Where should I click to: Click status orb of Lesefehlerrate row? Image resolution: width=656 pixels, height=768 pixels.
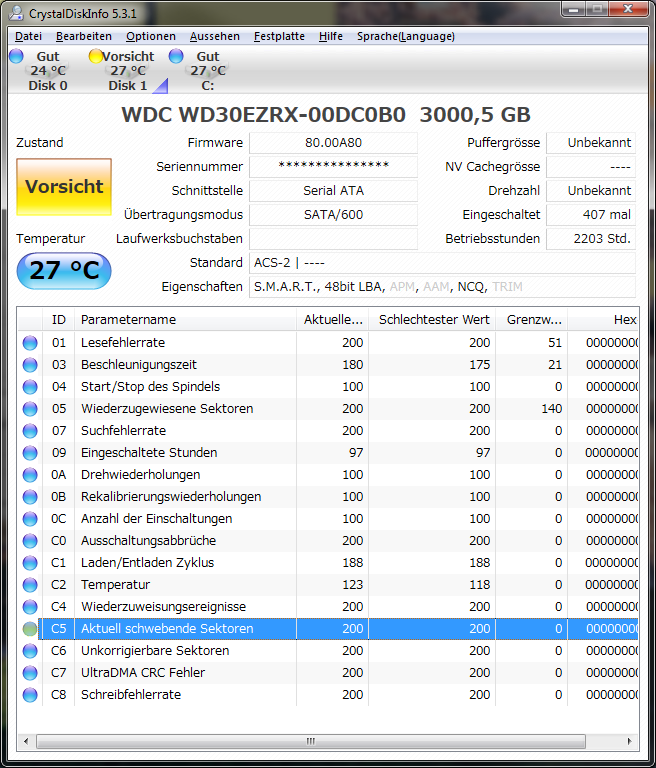[x=30, y=343]
